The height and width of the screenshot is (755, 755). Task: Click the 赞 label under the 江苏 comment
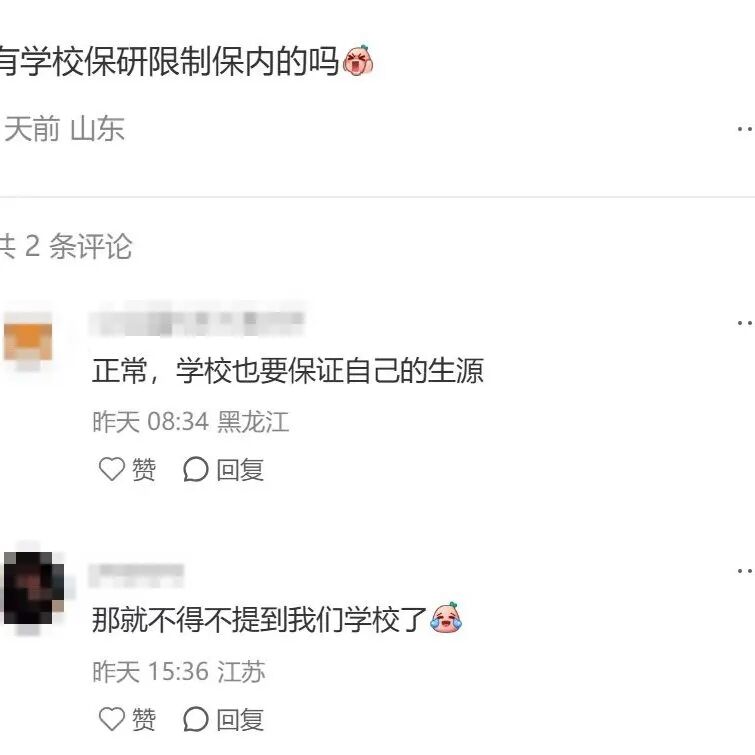[x=143, y=719]
